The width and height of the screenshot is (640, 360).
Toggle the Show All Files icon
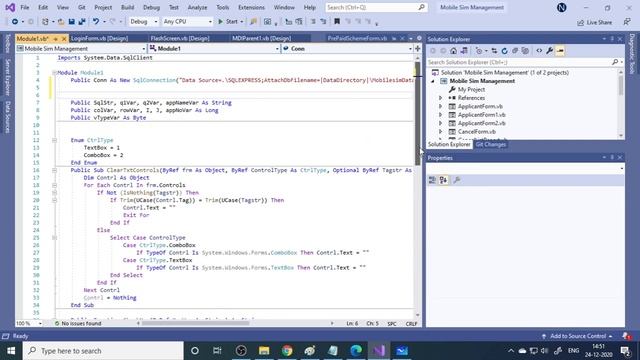[525, 51]
